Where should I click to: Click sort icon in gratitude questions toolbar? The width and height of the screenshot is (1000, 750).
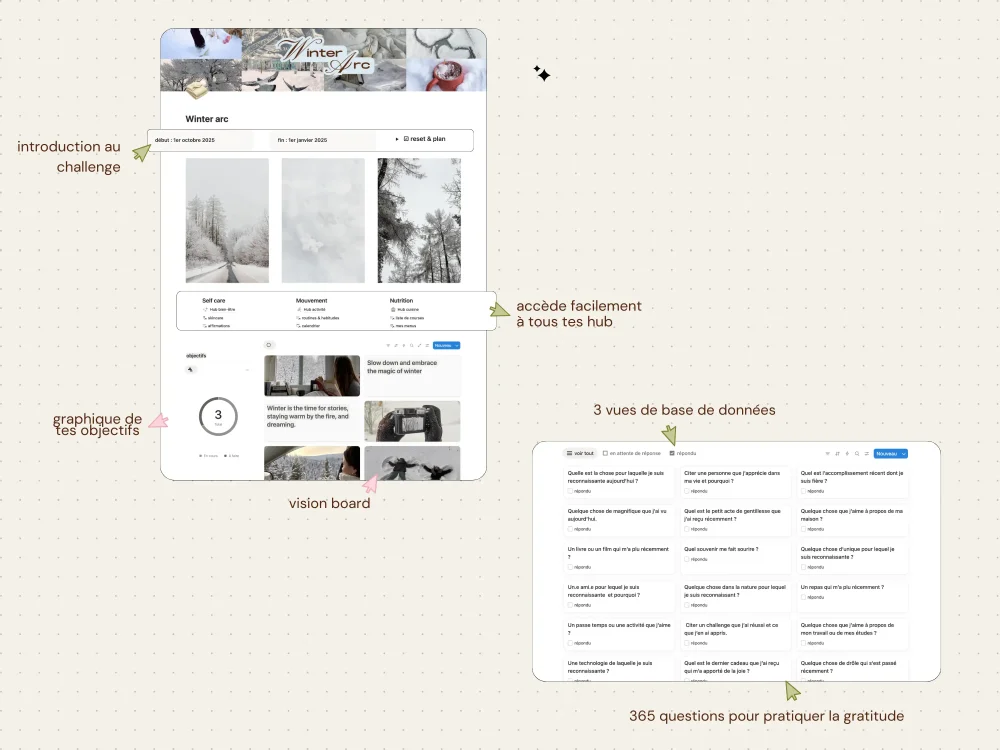click(x=837, y=453)
